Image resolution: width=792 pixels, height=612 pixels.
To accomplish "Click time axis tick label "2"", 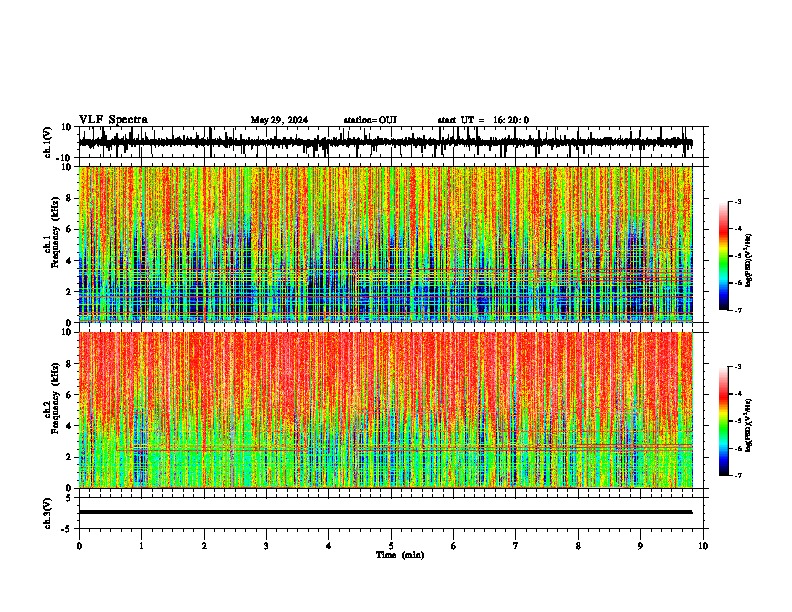I will [x=204, y=546].
